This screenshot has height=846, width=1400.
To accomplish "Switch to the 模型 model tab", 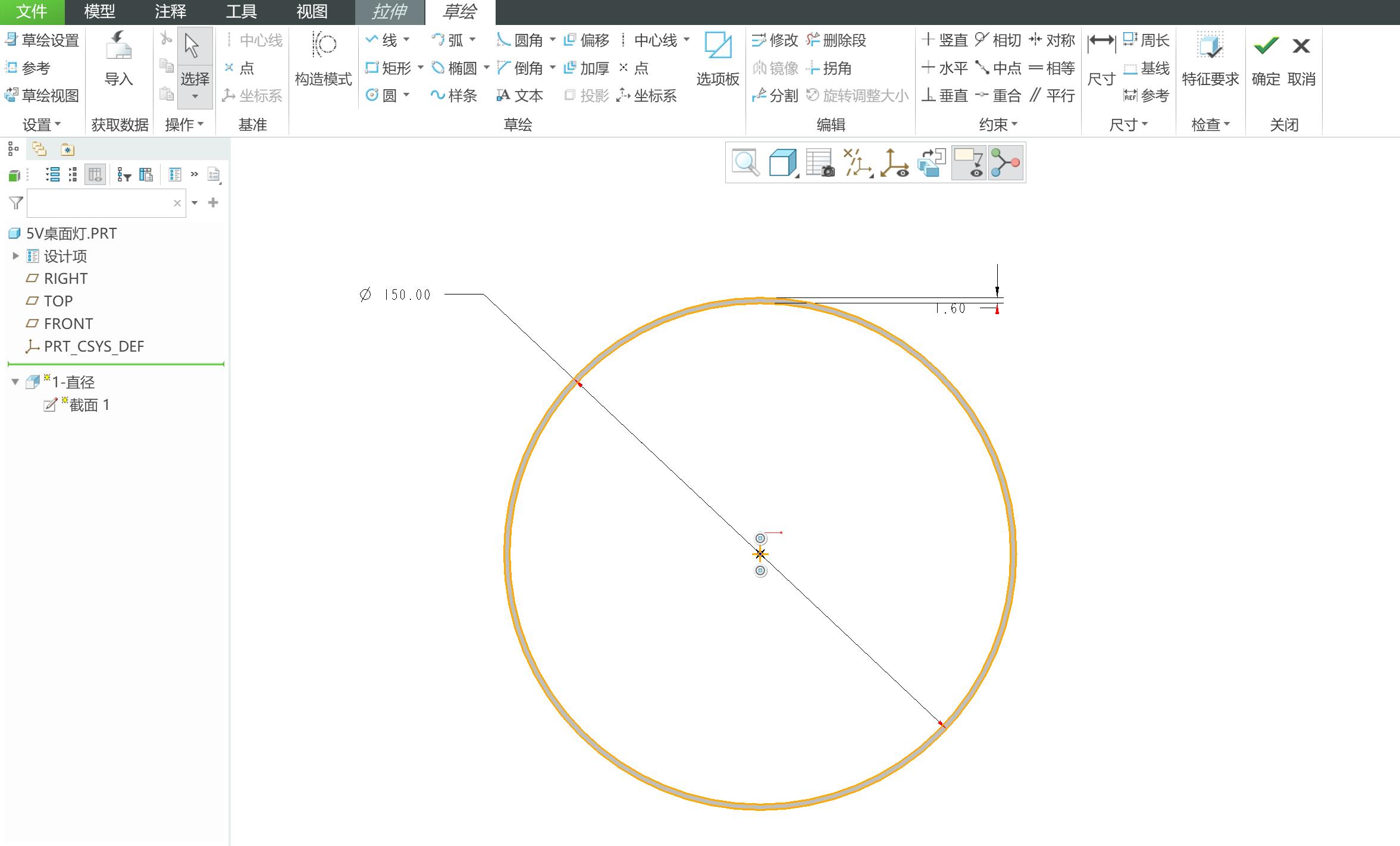I will (x=99, y=11).
